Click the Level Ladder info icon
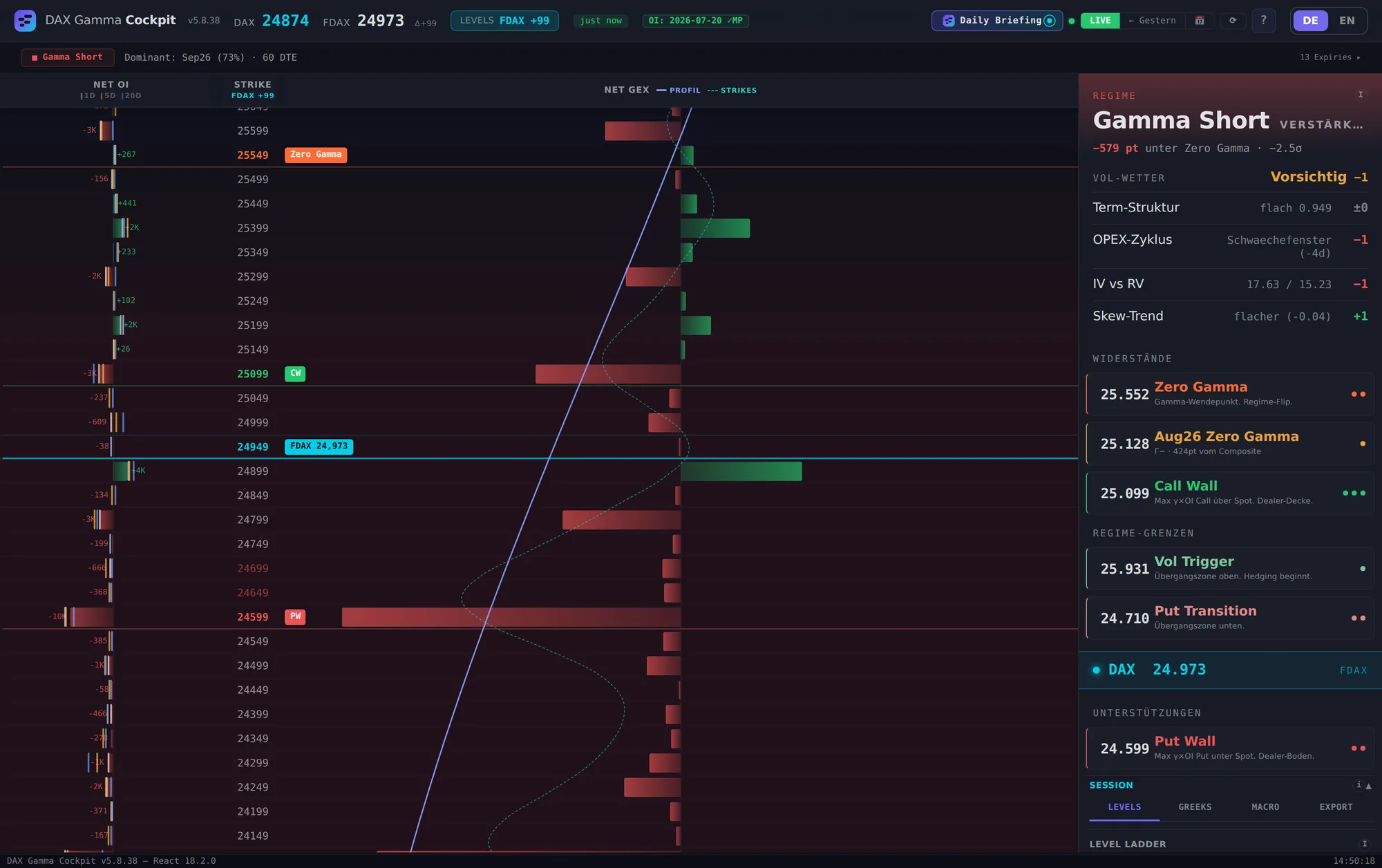The height and width of the screenshot is (868, 1382). click(x=1364, y=844)
